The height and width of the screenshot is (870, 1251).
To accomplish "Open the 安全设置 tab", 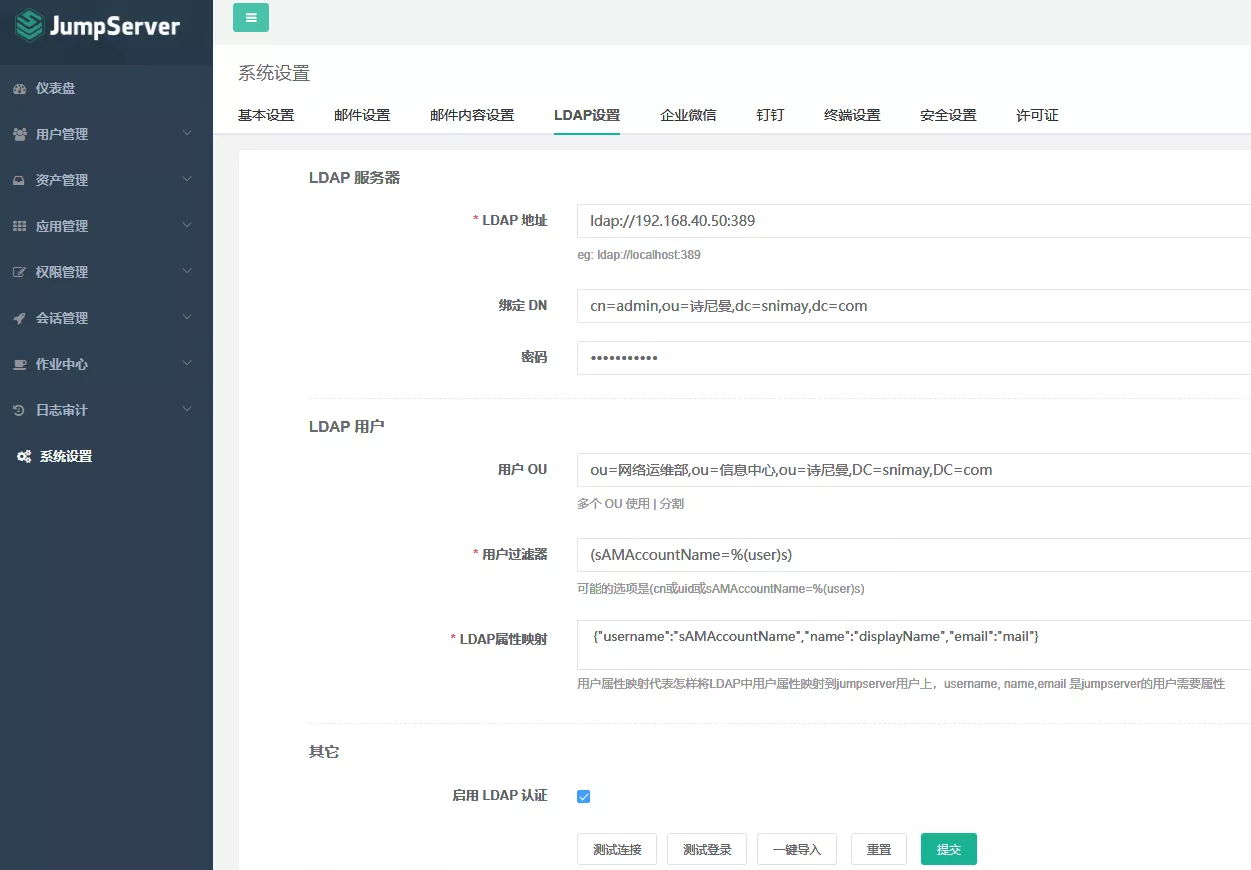I will 948,115.
